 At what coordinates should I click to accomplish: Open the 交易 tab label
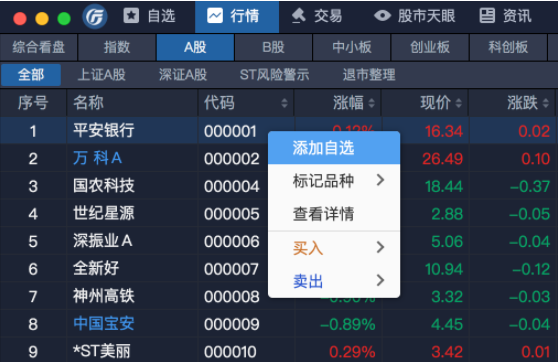328,16
